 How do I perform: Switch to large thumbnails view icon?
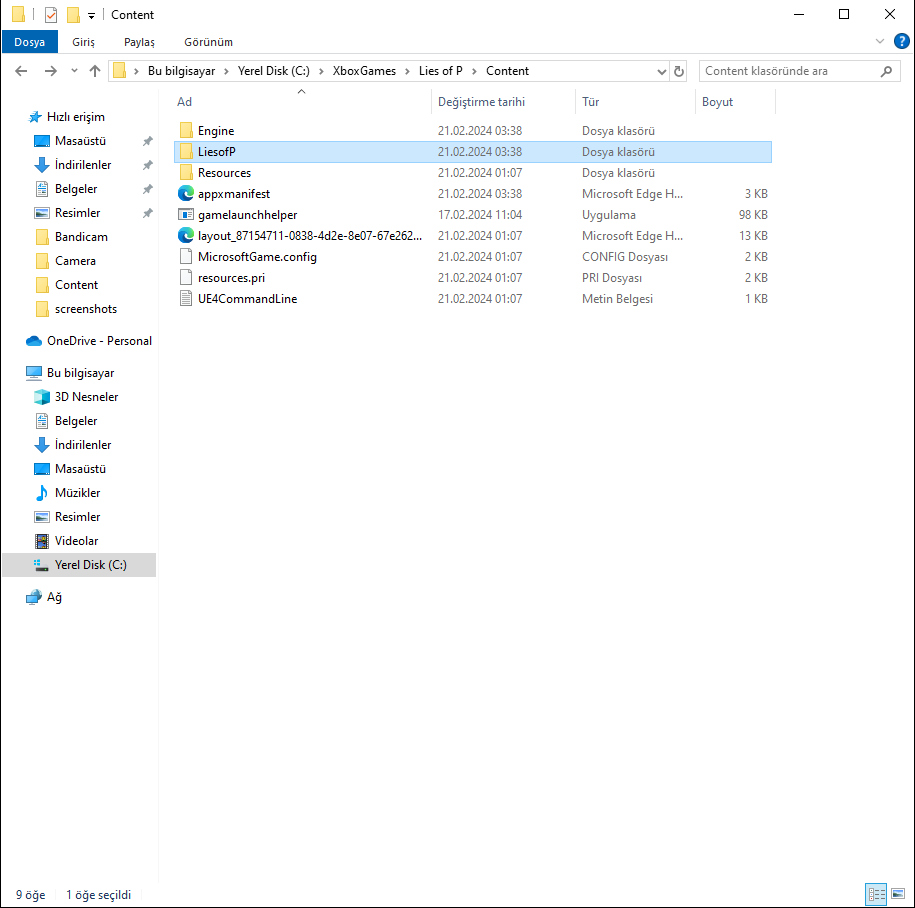(x=898, y=893)
